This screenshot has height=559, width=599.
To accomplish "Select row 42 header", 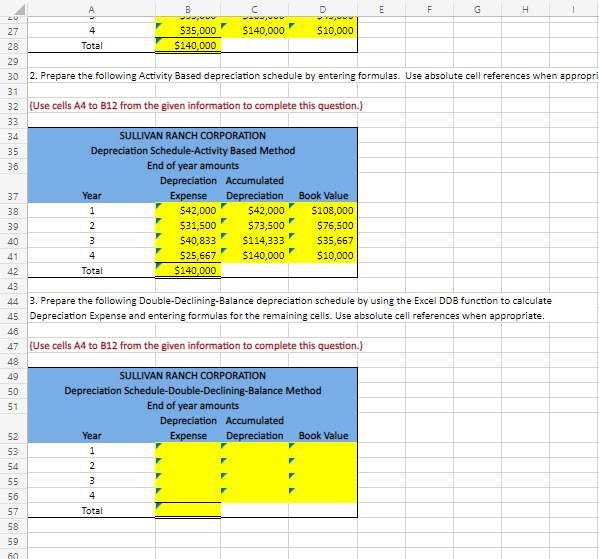I will pos(13,271).
